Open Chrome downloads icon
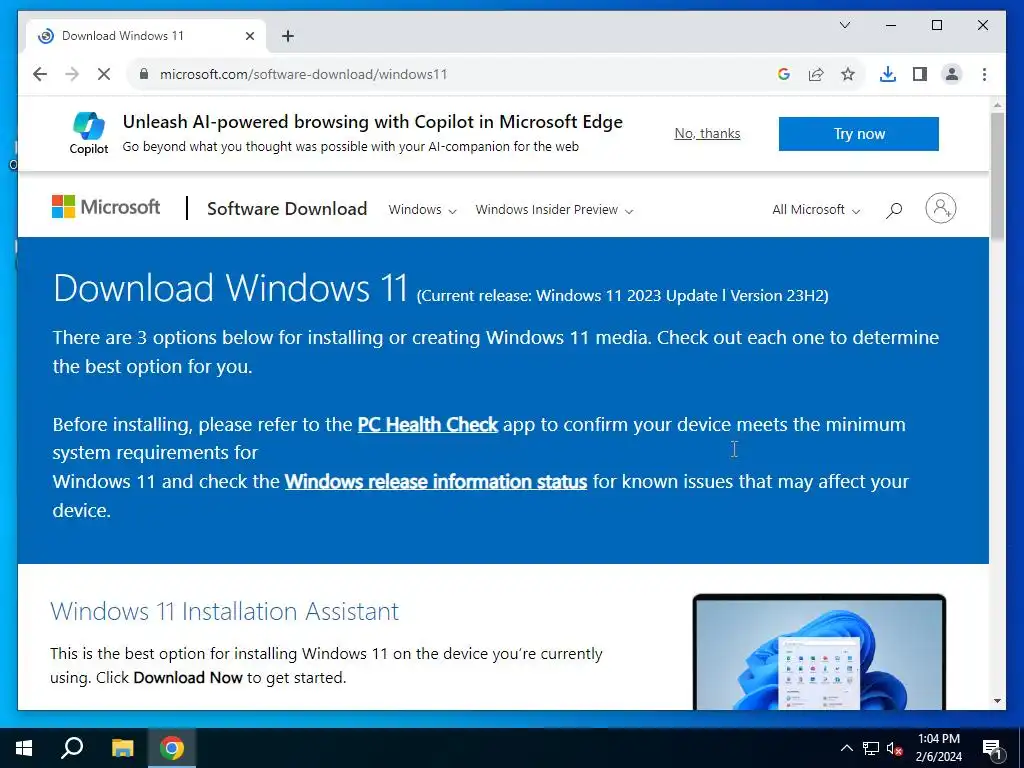Image resolution: width=1024 pixels, height=768 pixels. pyautogui.click(x=888, y=74)
